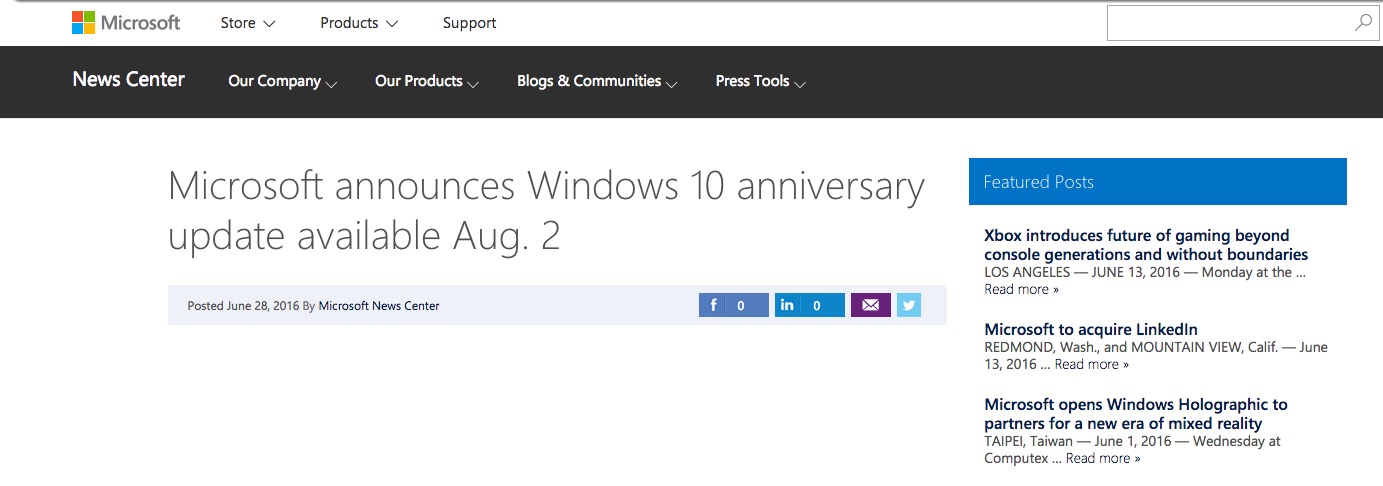
Task: Share the article on Facebook
Action: 733,305
